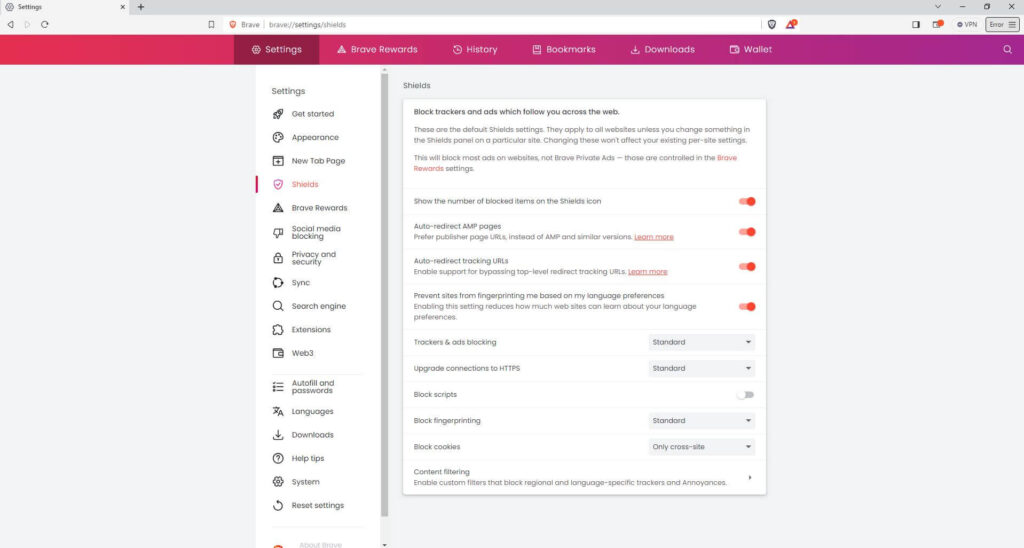Viewport: 1024px width, 548px height.
Task: Open Upgrade connections to HTTPS dropdown
Action: (701, 368)
